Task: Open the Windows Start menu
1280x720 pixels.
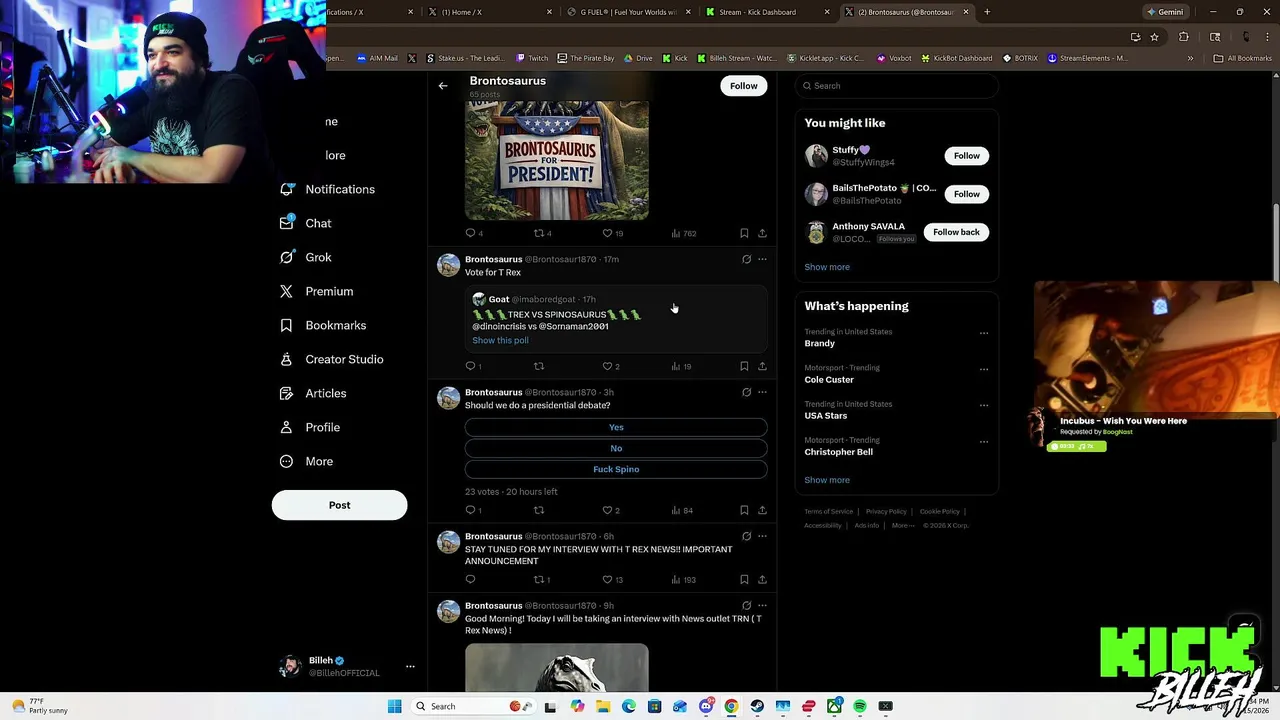Action: (x=394, y=706)
